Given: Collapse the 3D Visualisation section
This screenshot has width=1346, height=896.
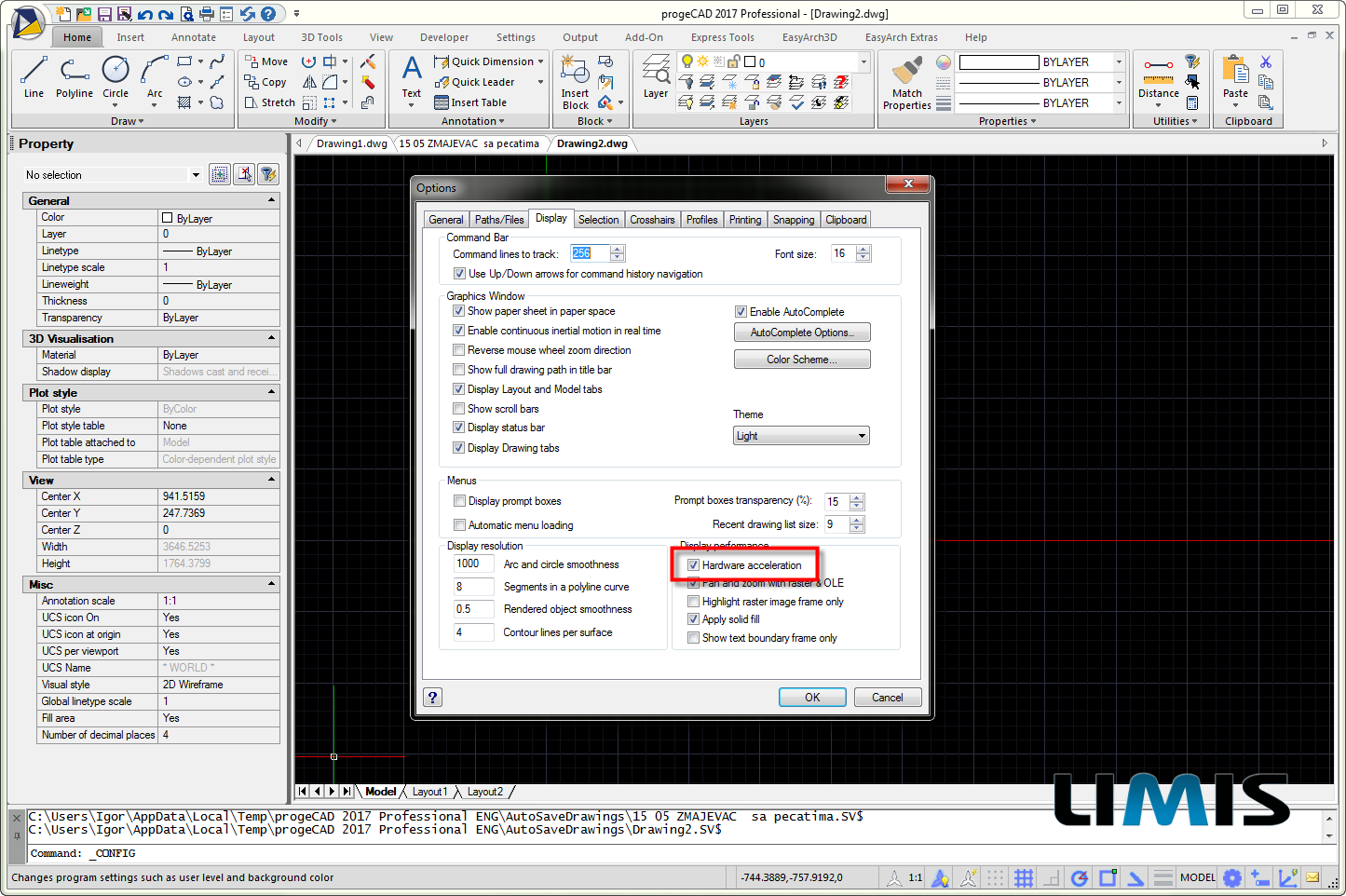Looking at the screenshot, I should [272, 338].
